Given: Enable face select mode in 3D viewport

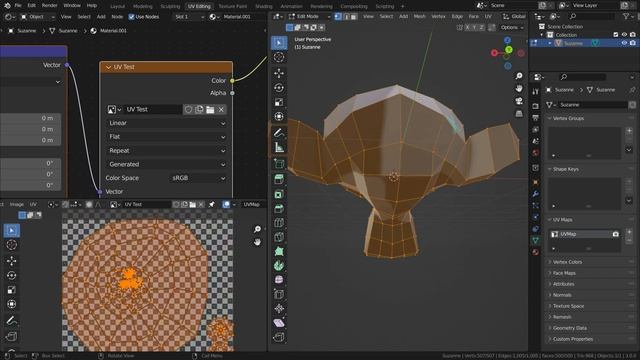Looking at the screenshot, I should pyautogui.click(x=353, y=16).
